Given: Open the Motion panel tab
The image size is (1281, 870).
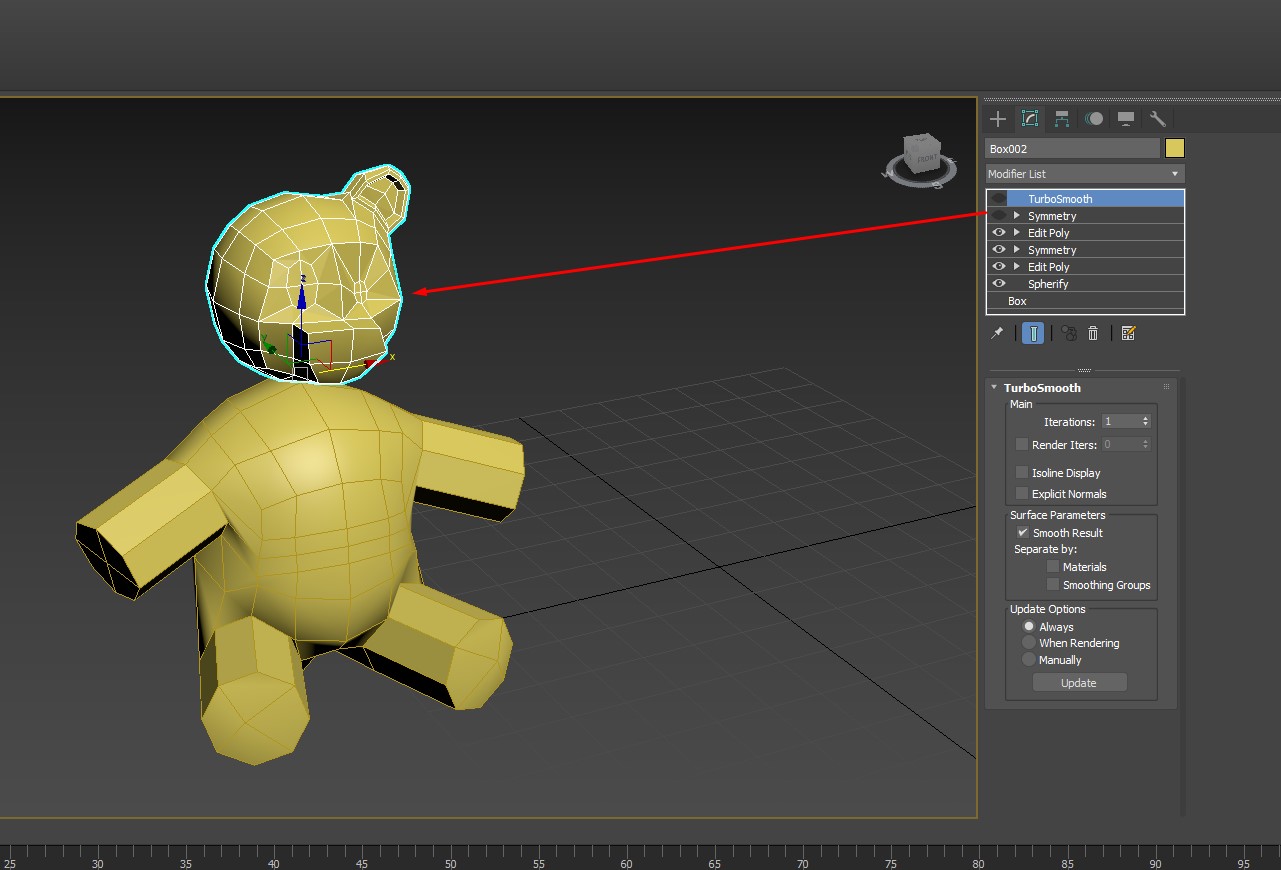Looking at the screenshot, I should [1094, 119].
